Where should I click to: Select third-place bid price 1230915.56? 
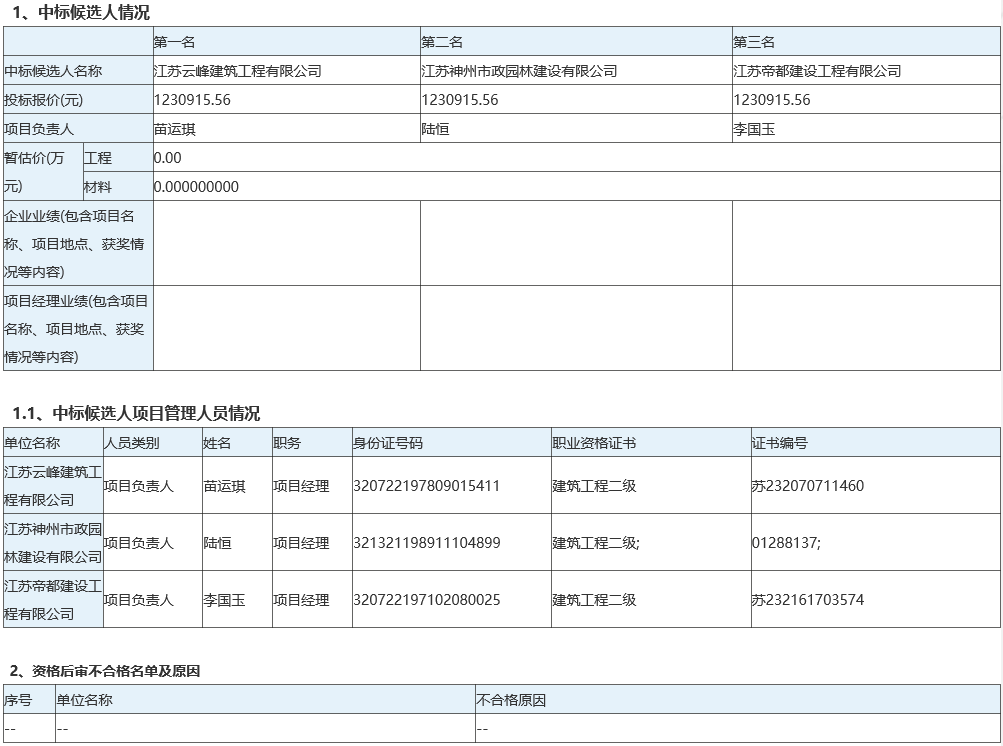[771, 100]
